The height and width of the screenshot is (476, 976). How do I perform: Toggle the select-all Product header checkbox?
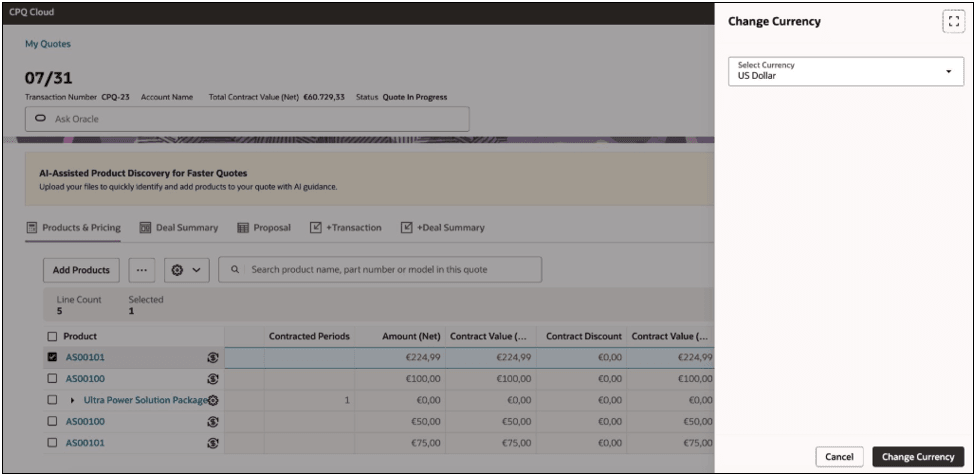(x=52, y=337)
